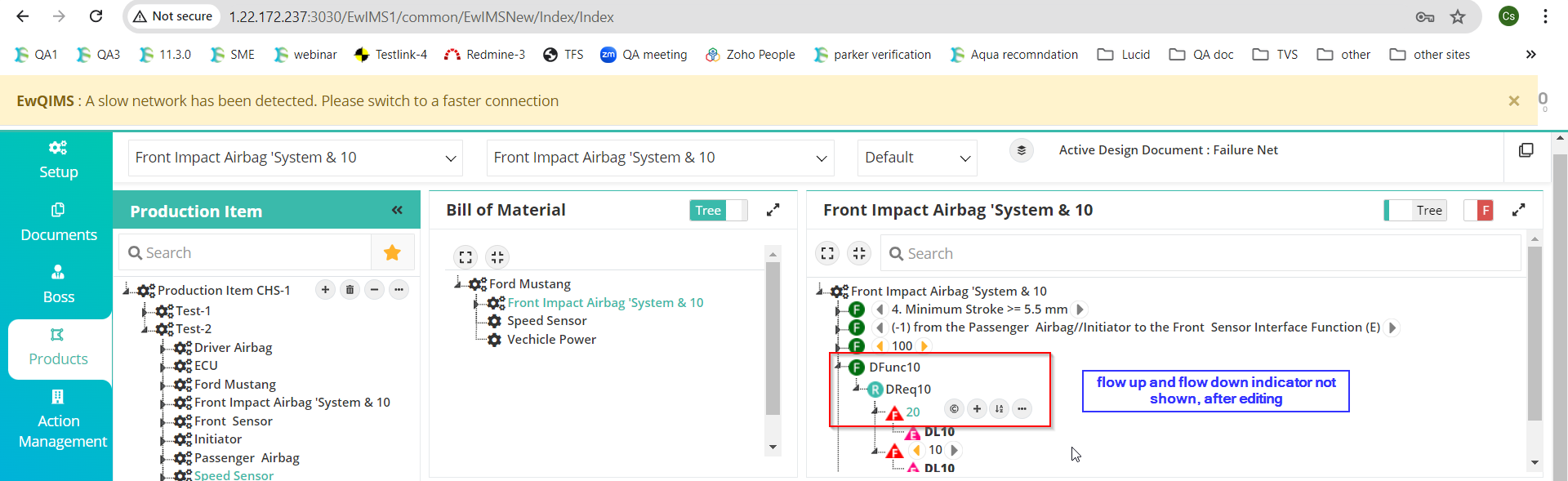1568x481 pixels.
Task: Maximize the Bill of Material panel
Action: click(773, 210)
